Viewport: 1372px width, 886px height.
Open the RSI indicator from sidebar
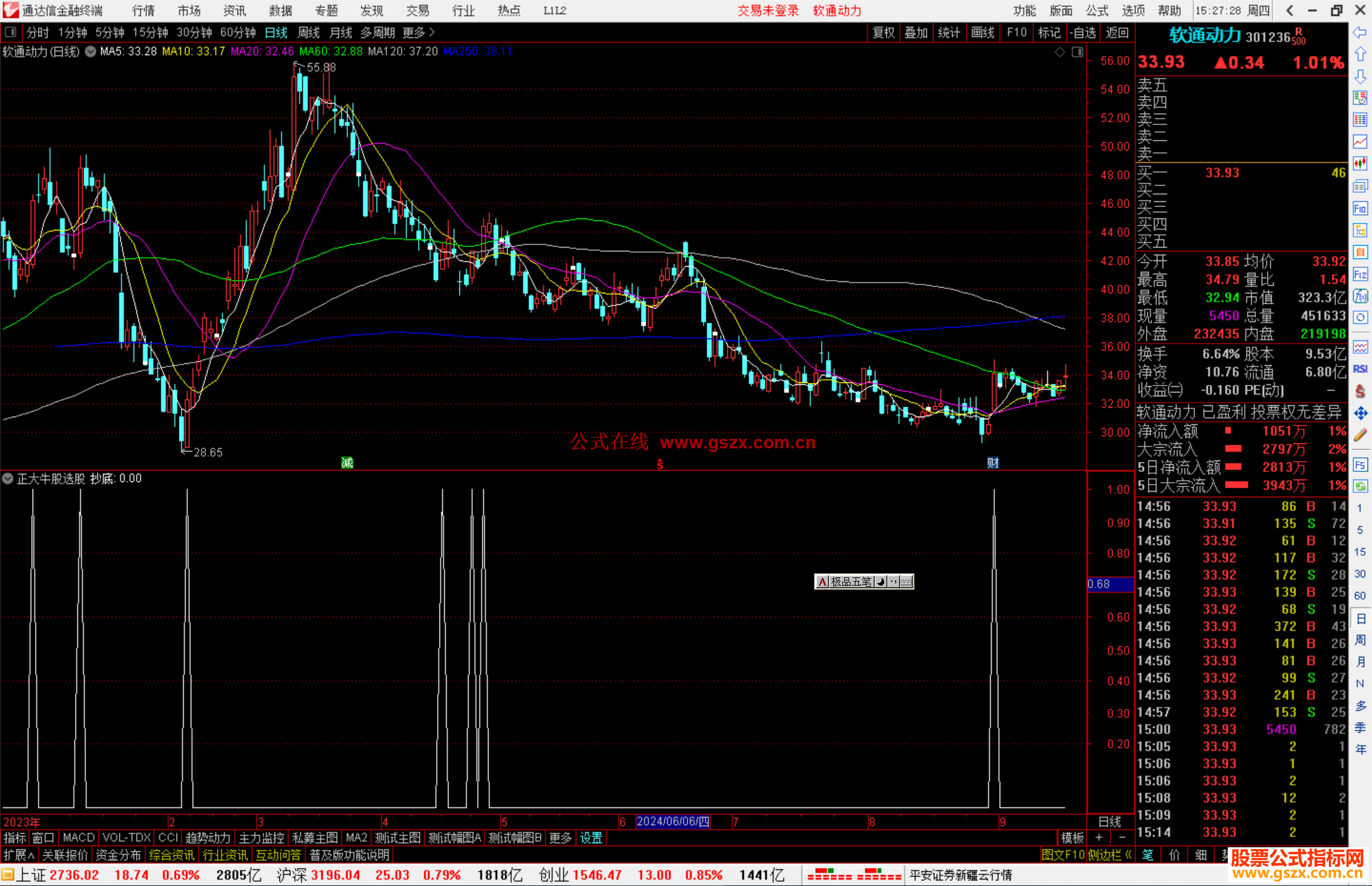pyautogui.click(x=1360, y=369)
